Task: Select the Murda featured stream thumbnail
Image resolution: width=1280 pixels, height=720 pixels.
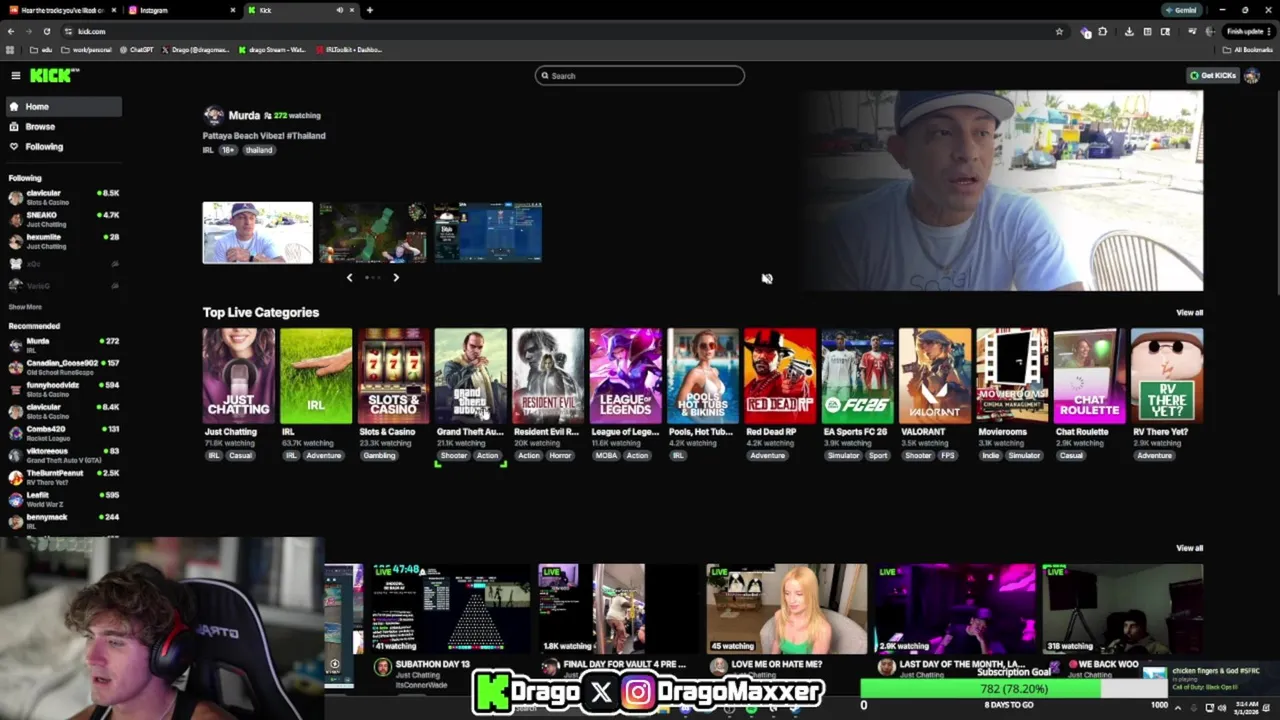Action: 257,233
